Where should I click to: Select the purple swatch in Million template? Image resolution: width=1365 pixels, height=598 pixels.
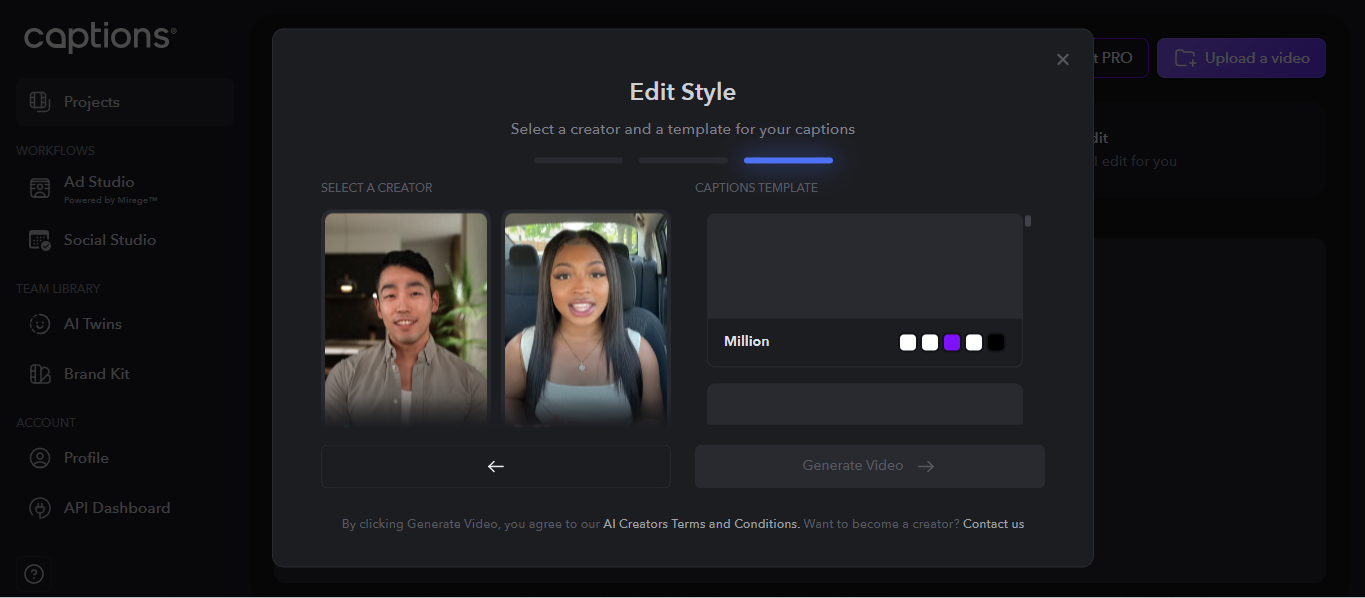(952, 341)
